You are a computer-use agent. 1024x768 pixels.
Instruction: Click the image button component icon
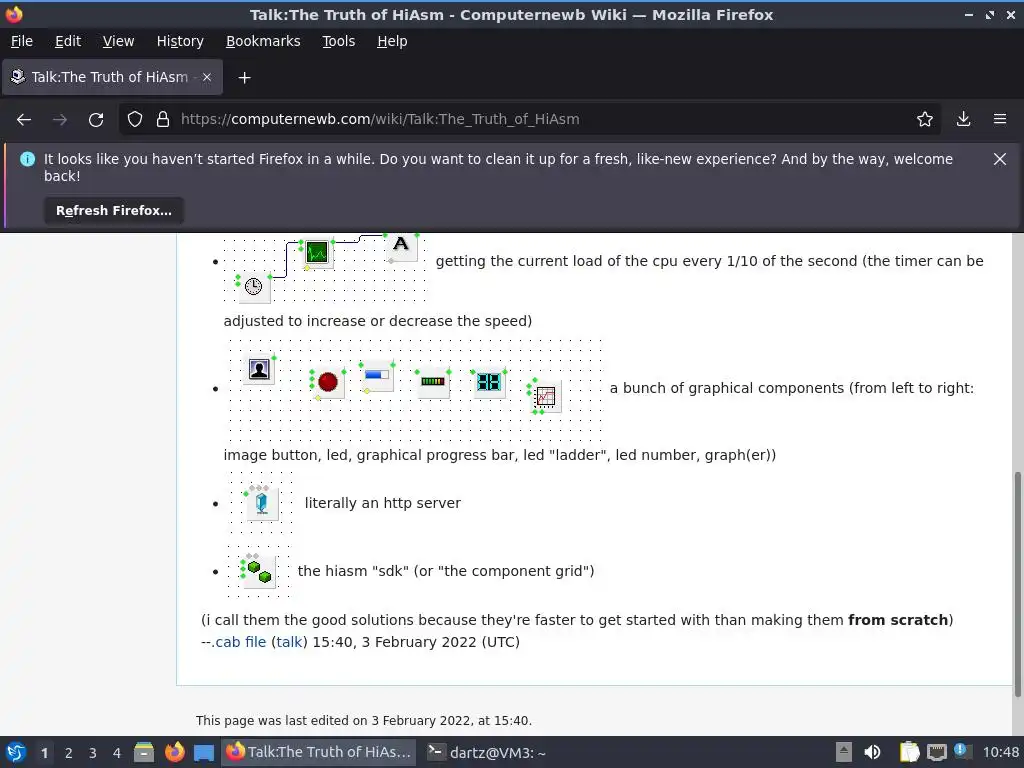(259, 370)
